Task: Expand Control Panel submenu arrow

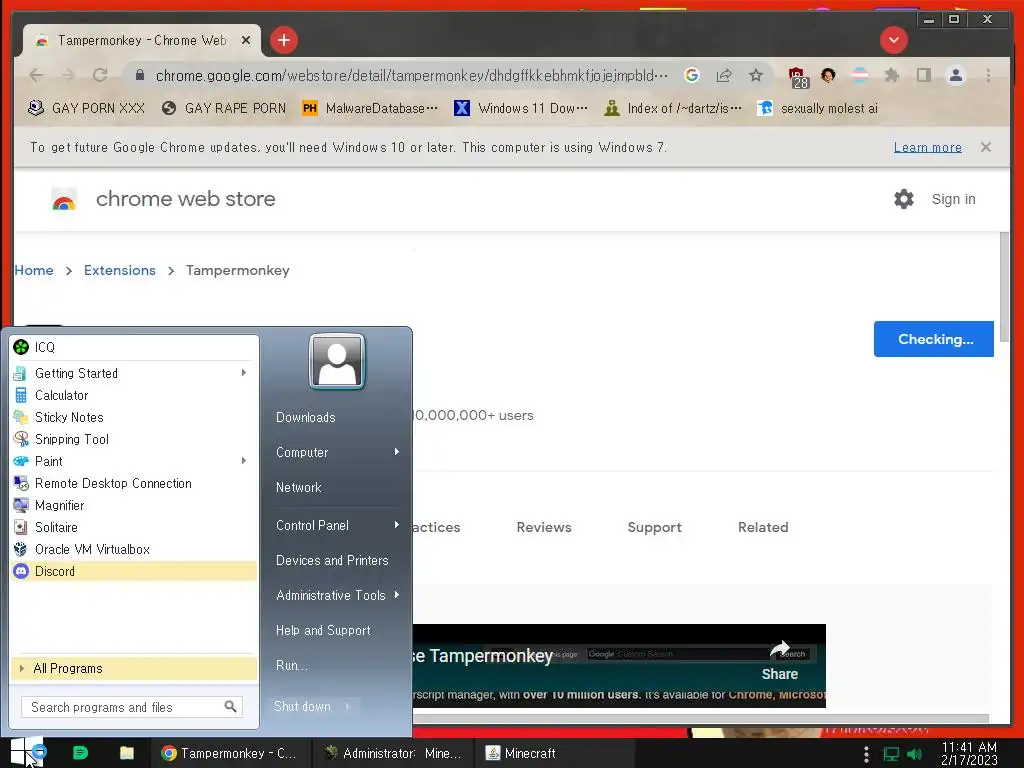Action: click(x=396, y=524)
